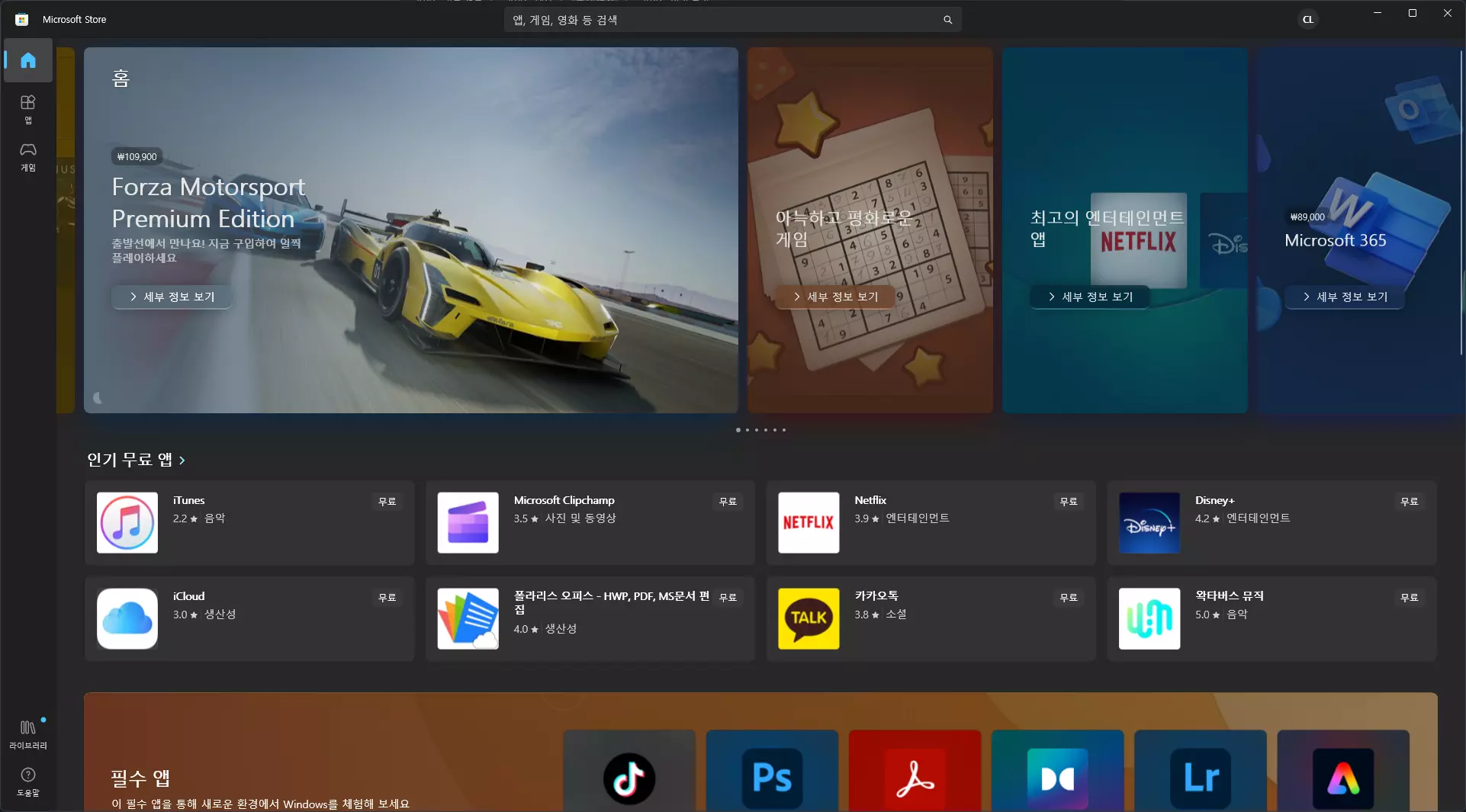1466x812 pixels.
Task: Click the search magnifier icon
Action: (x=947, y=20)
